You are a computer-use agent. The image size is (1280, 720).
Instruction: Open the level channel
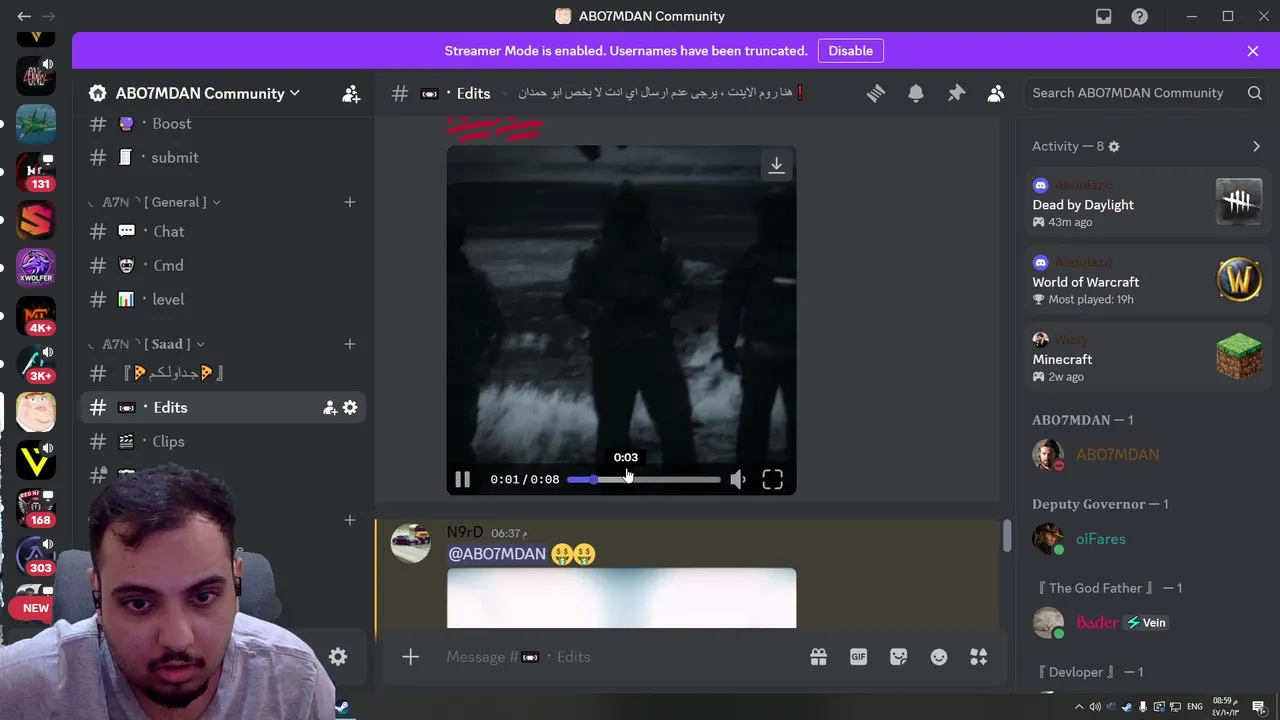point(222,299)
